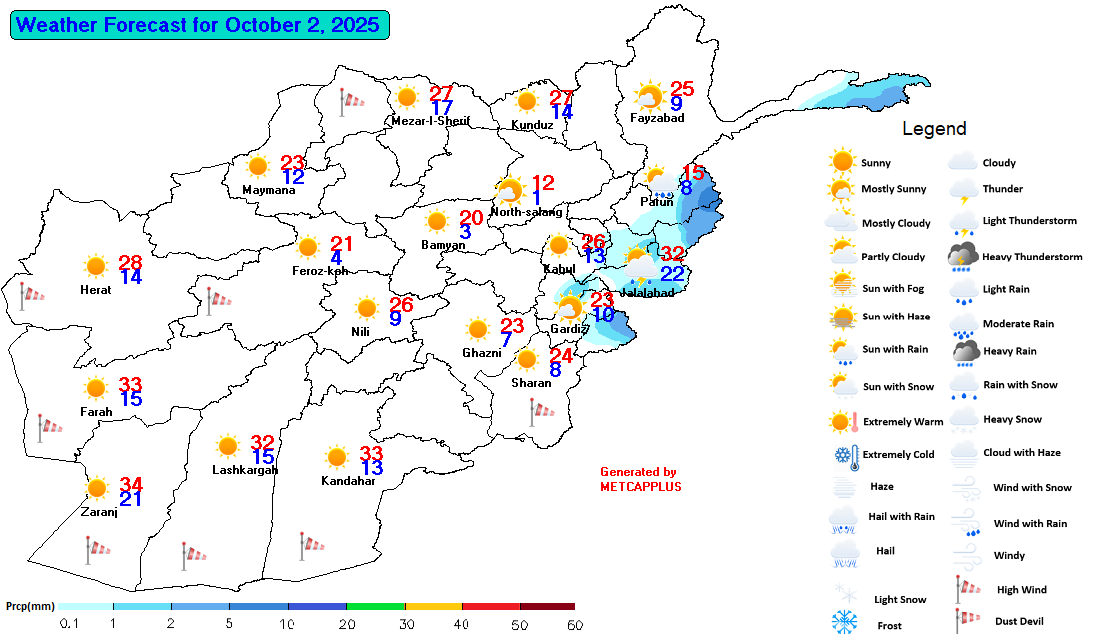Click the sunny icon next to Herat
1100x637 pixels.
click(x=95, y=266)
